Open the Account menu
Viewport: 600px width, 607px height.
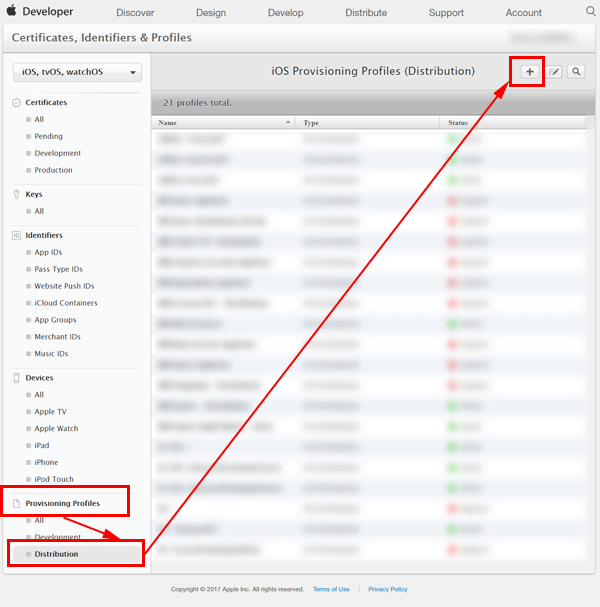tap(524, 13)
